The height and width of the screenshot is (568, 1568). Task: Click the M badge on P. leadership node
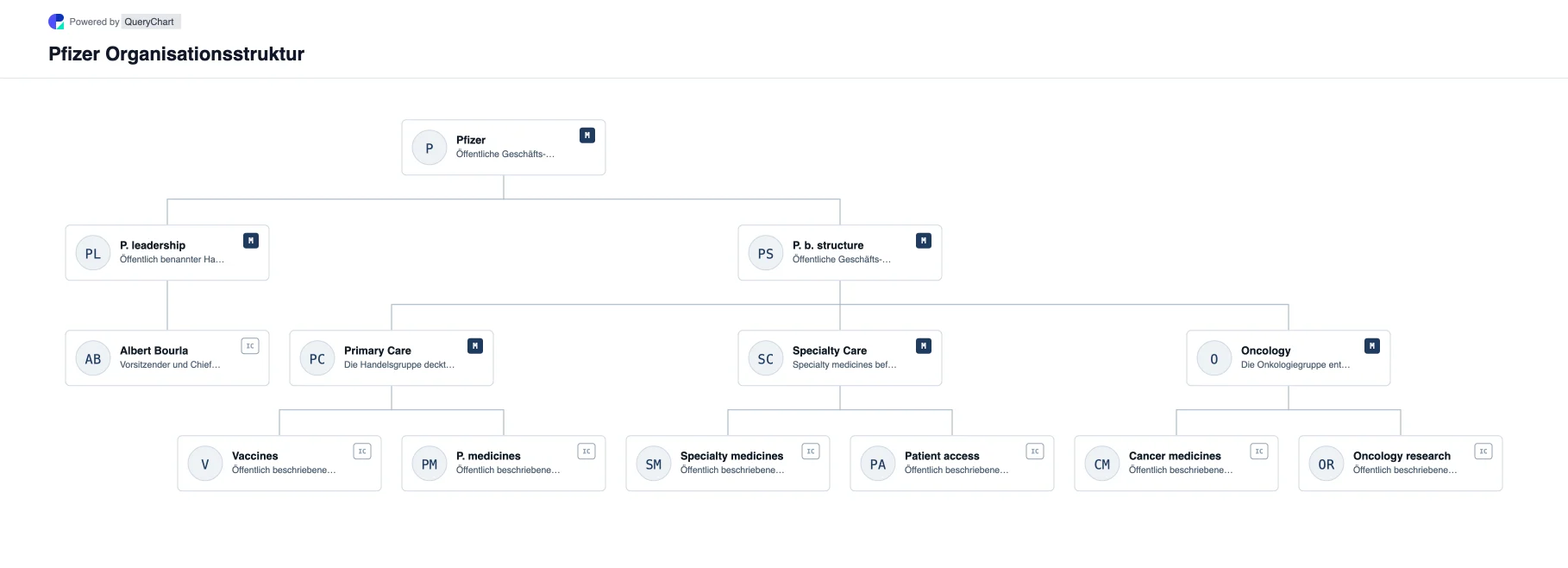[x=251, y=241]
